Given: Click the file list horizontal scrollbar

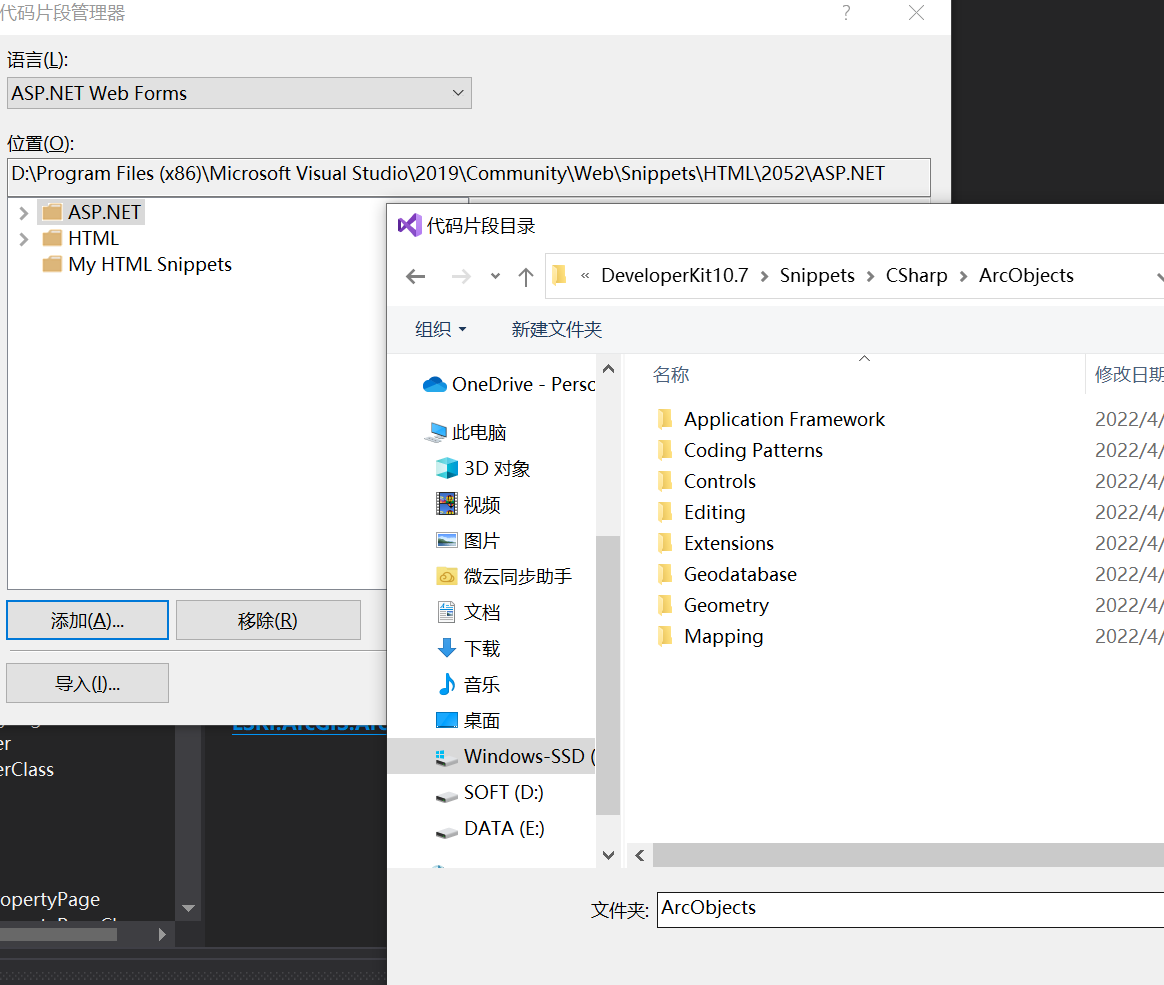Looking at the screenshot, I should coord(909,855).
